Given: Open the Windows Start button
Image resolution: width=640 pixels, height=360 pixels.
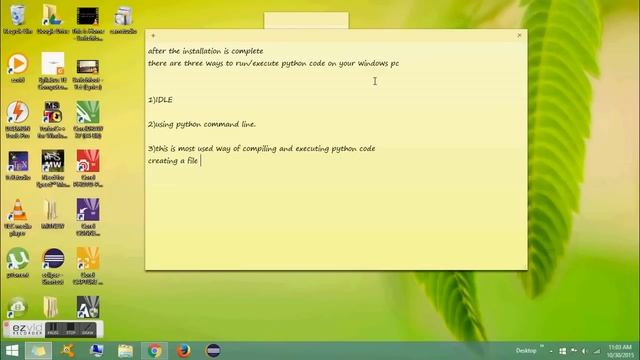Looking at the screenshot, I should (12, 351).
